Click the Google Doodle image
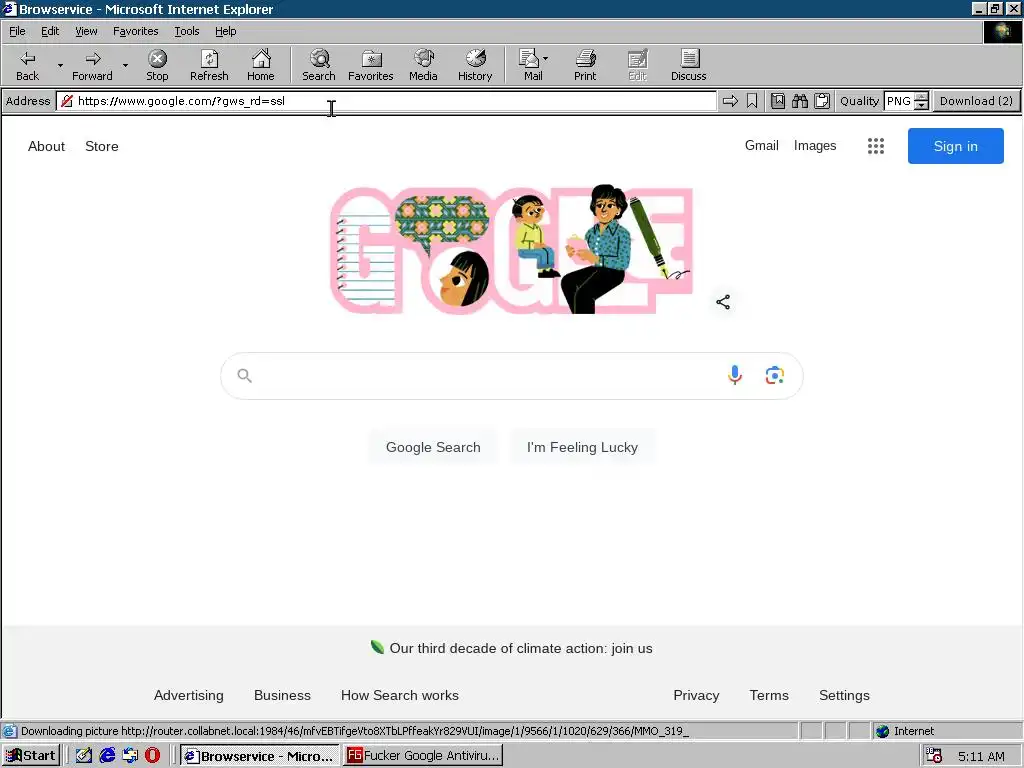The width and height of the screenshot is (1024, 768). pos(511,249)
